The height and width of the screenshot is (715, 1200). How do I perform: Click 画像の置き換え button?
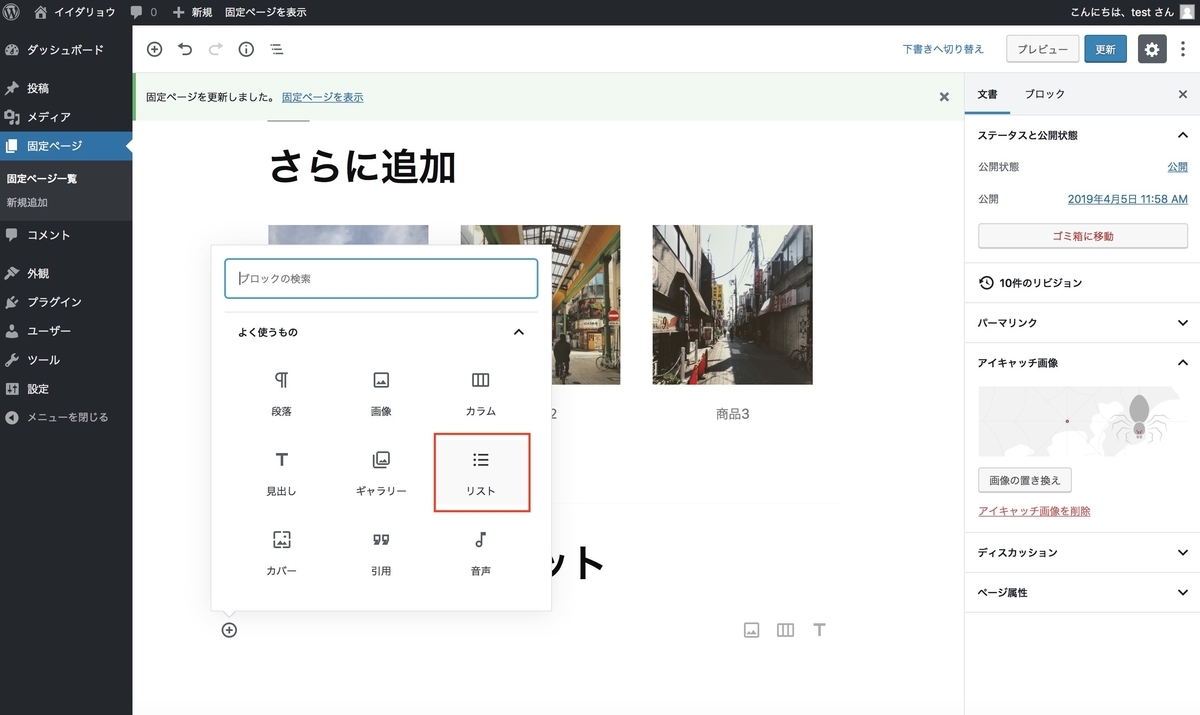point(1025,481)
